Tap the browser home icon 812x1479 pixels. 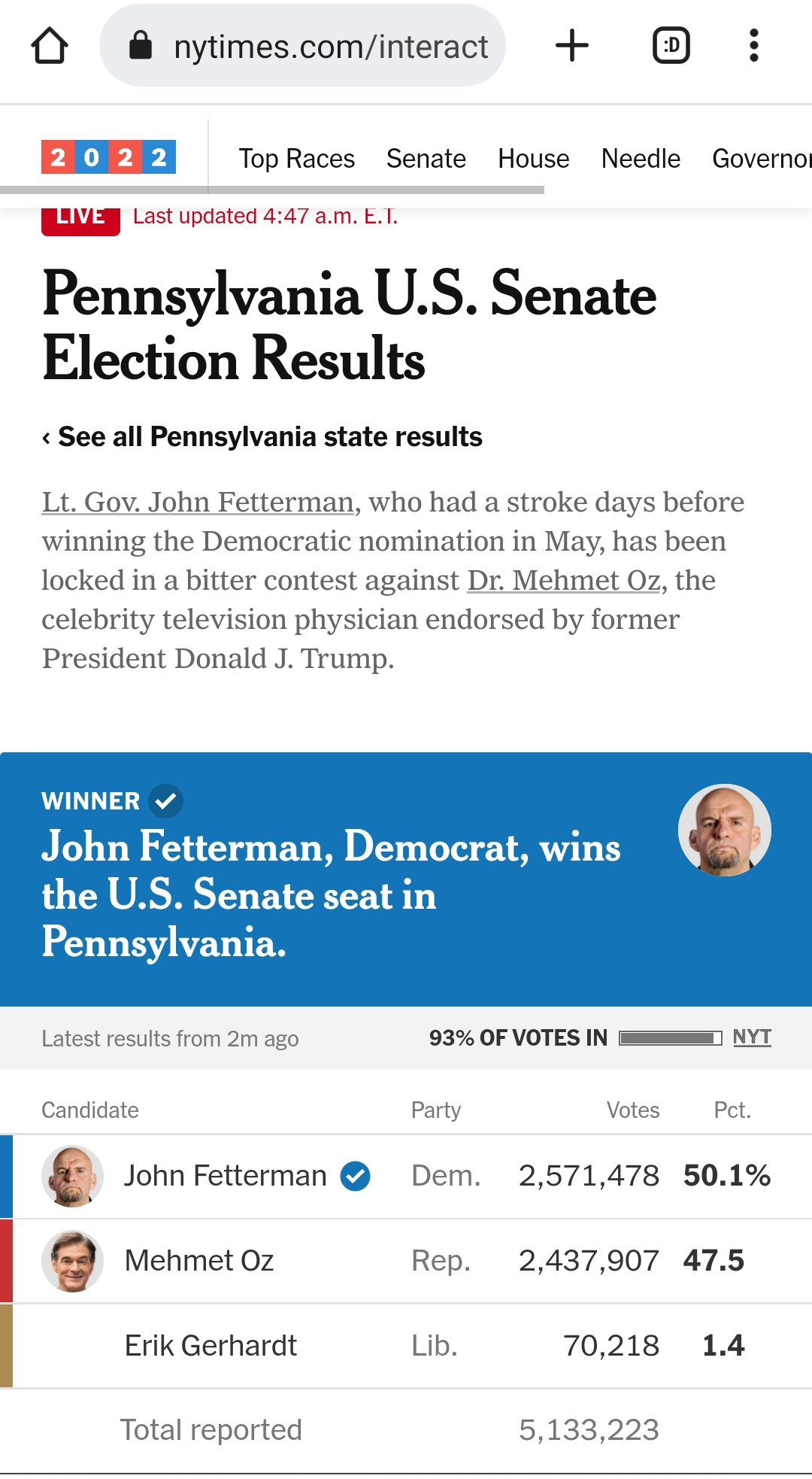(x=50, y=46)
